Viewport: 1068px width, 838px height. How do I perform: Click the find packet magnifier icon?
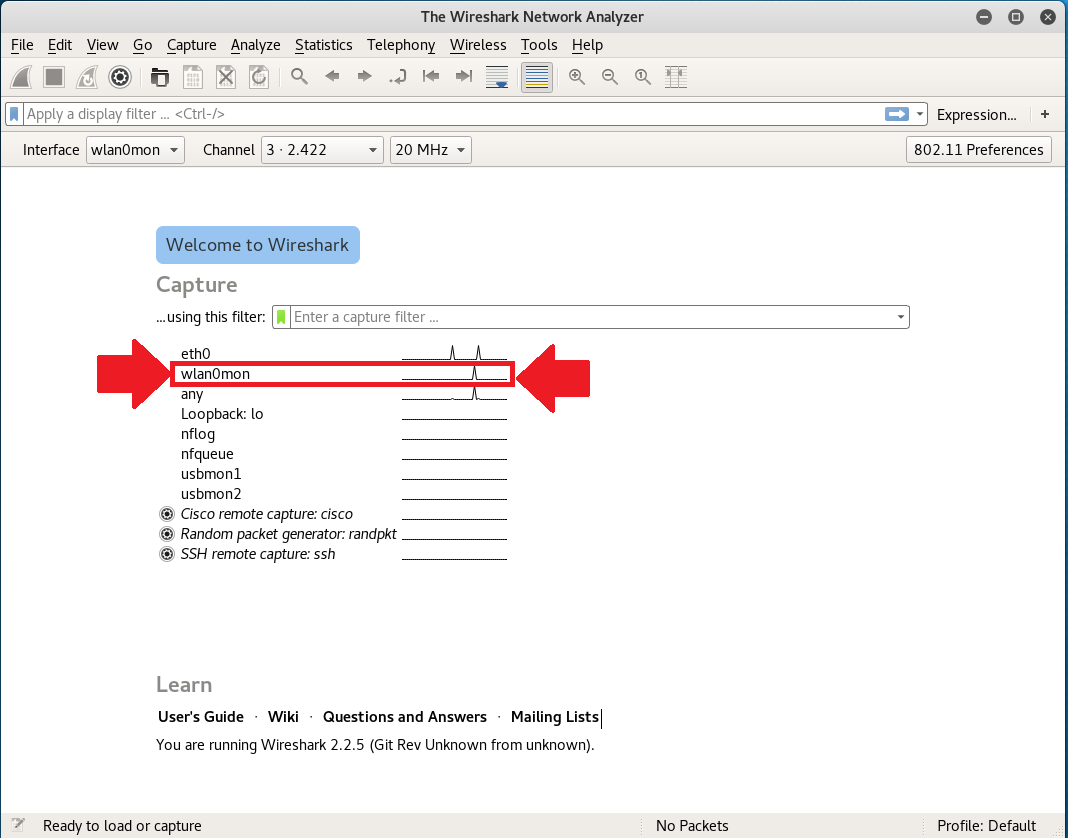[x=299, y=76]
